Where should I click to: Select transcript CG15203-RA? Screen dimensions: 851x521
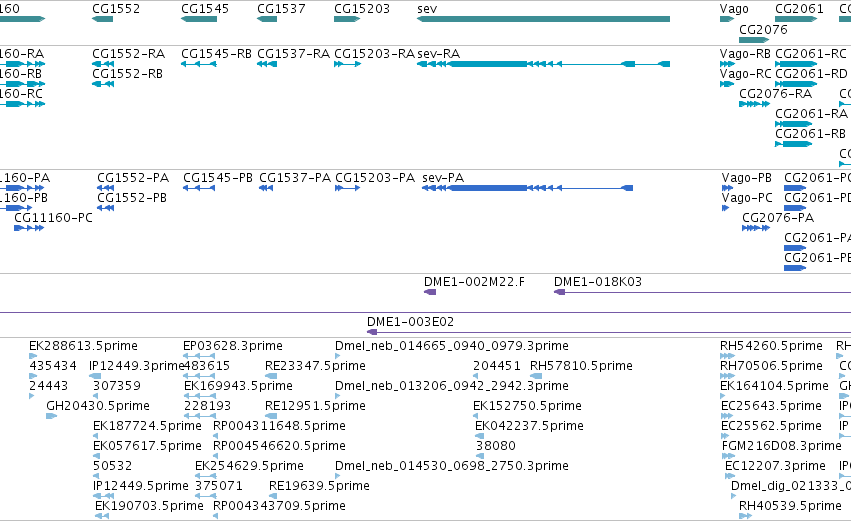[x=347, y=64]
